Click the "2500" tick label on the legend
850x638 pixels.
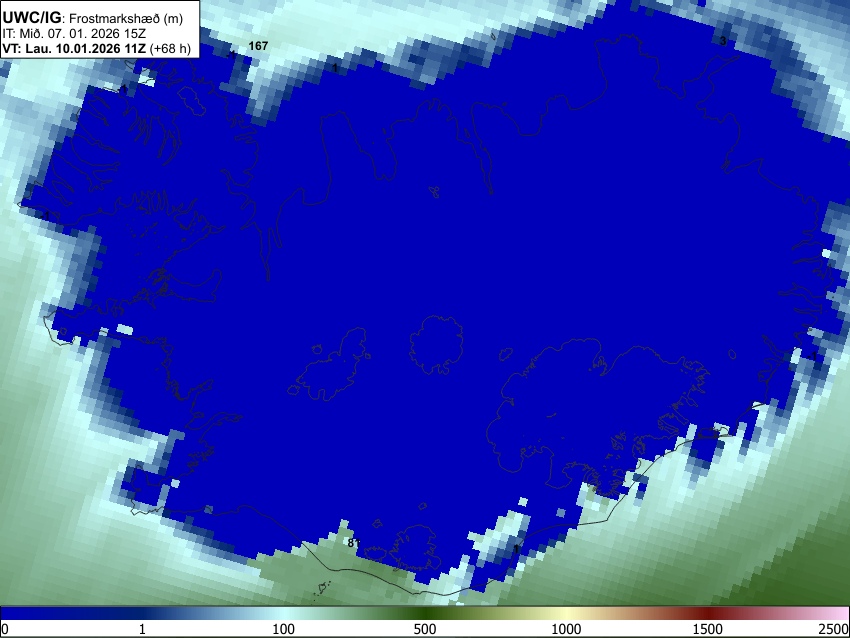tap(834, 629)
